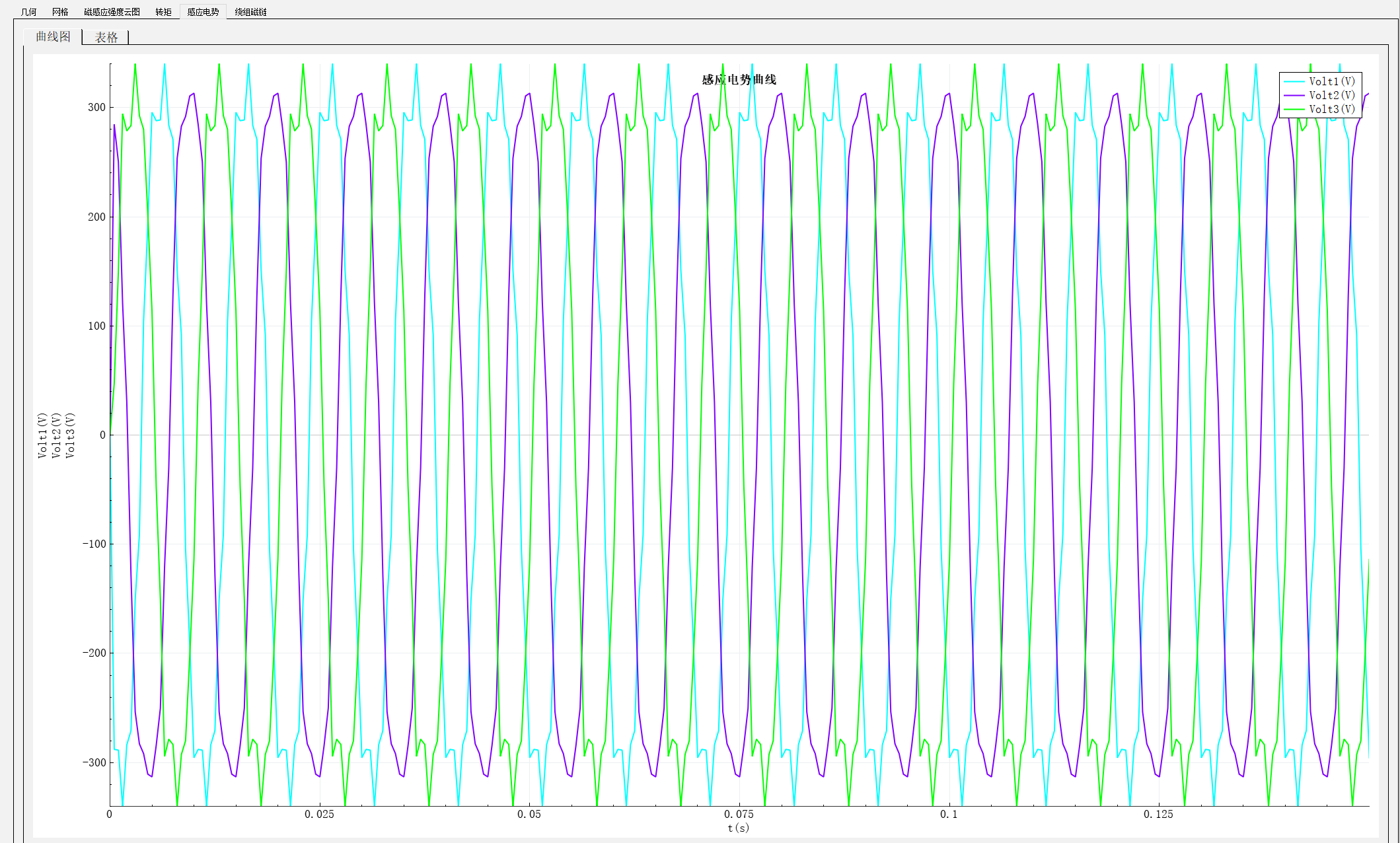
Task: Switch to the 网格 tab
Action: (60, 12)
